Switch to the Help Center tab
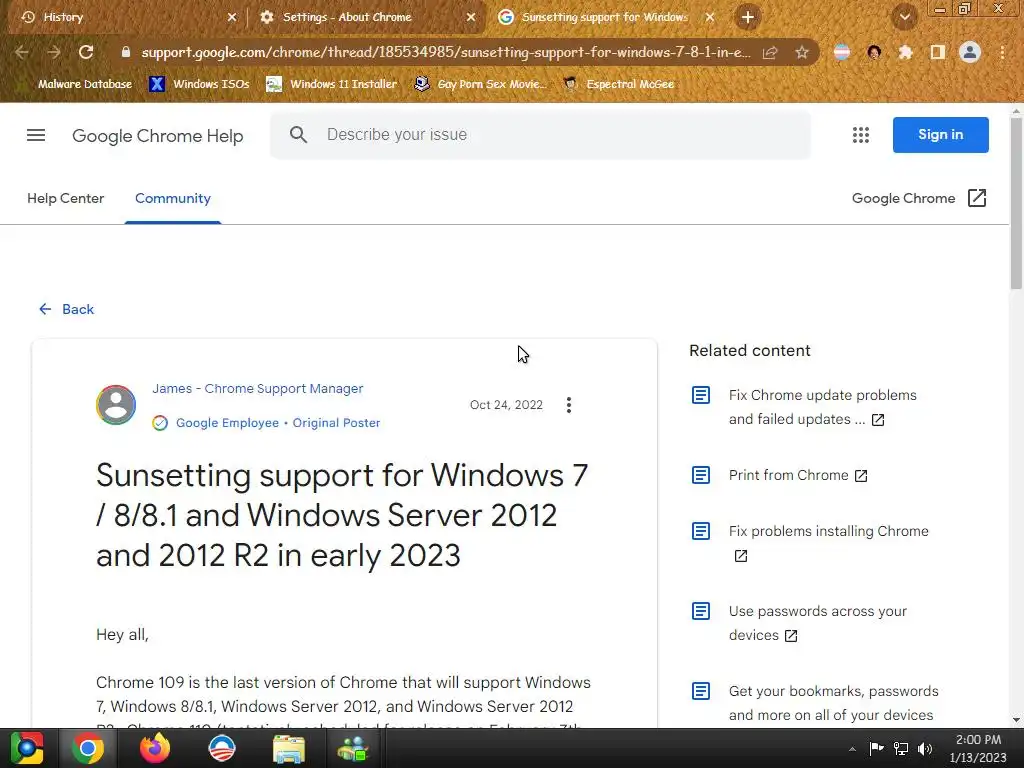1024x768 pixels. (65, 199)
